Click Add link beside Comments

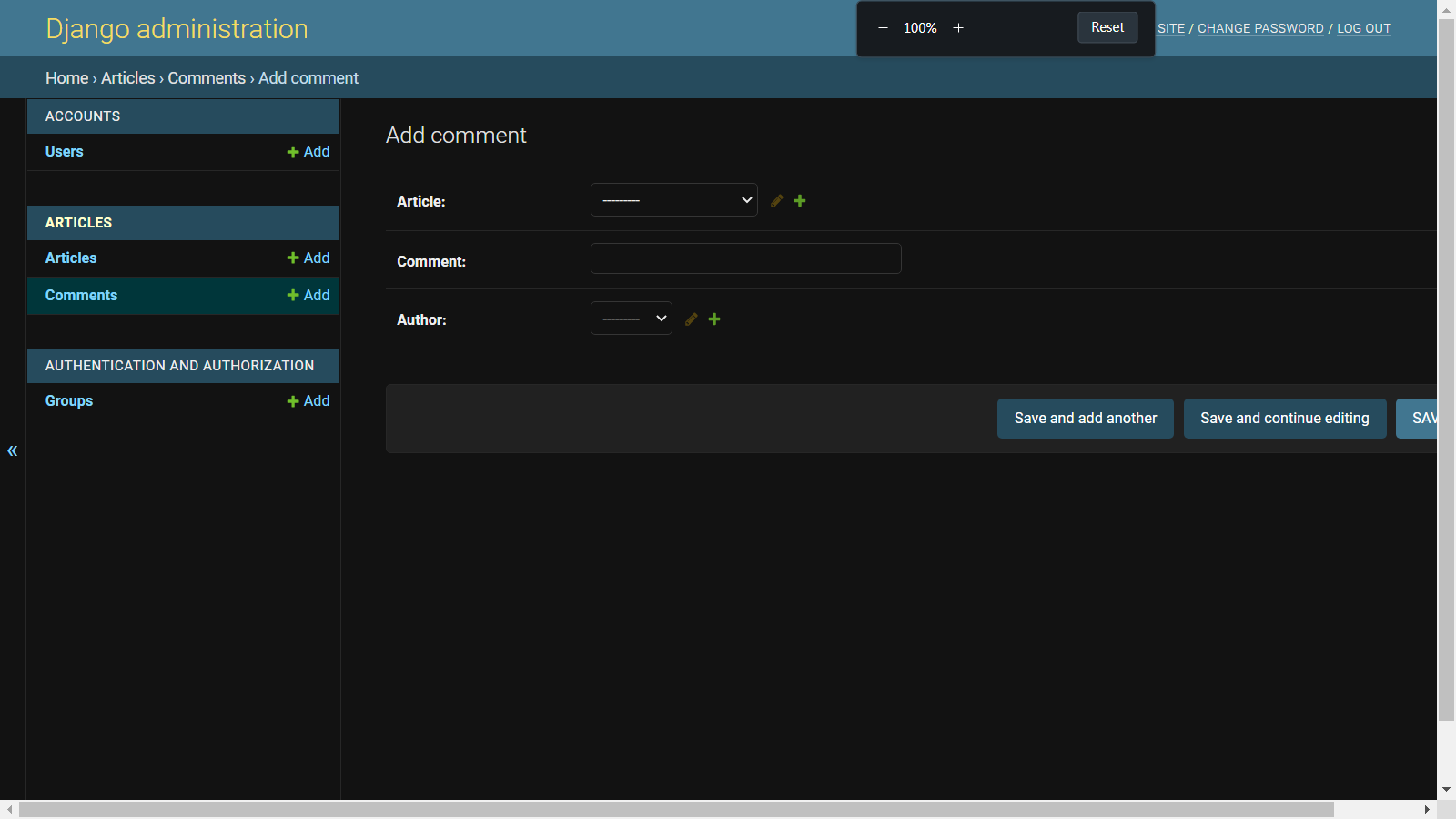tap(308, 296)
